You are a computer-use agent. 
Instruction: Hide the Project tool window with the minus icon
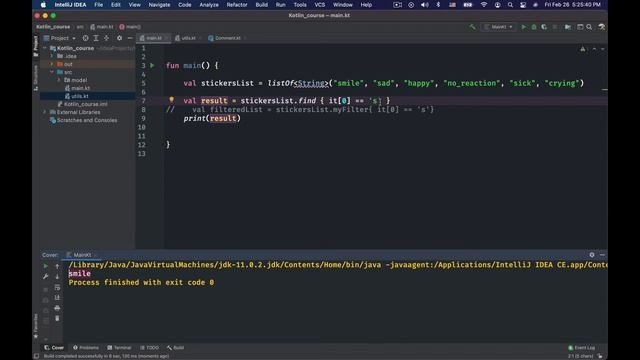(x=130, y=38)
